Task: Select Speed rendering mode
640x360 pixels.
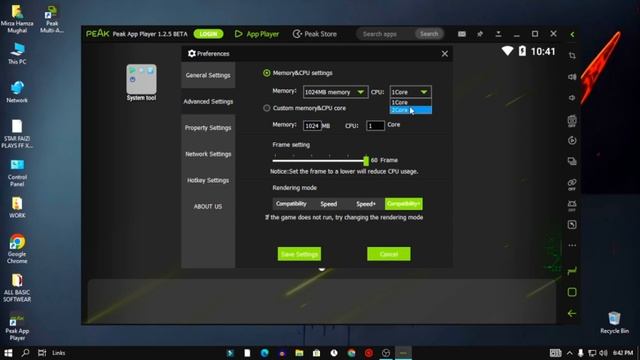Action: (x=329, y=204)
